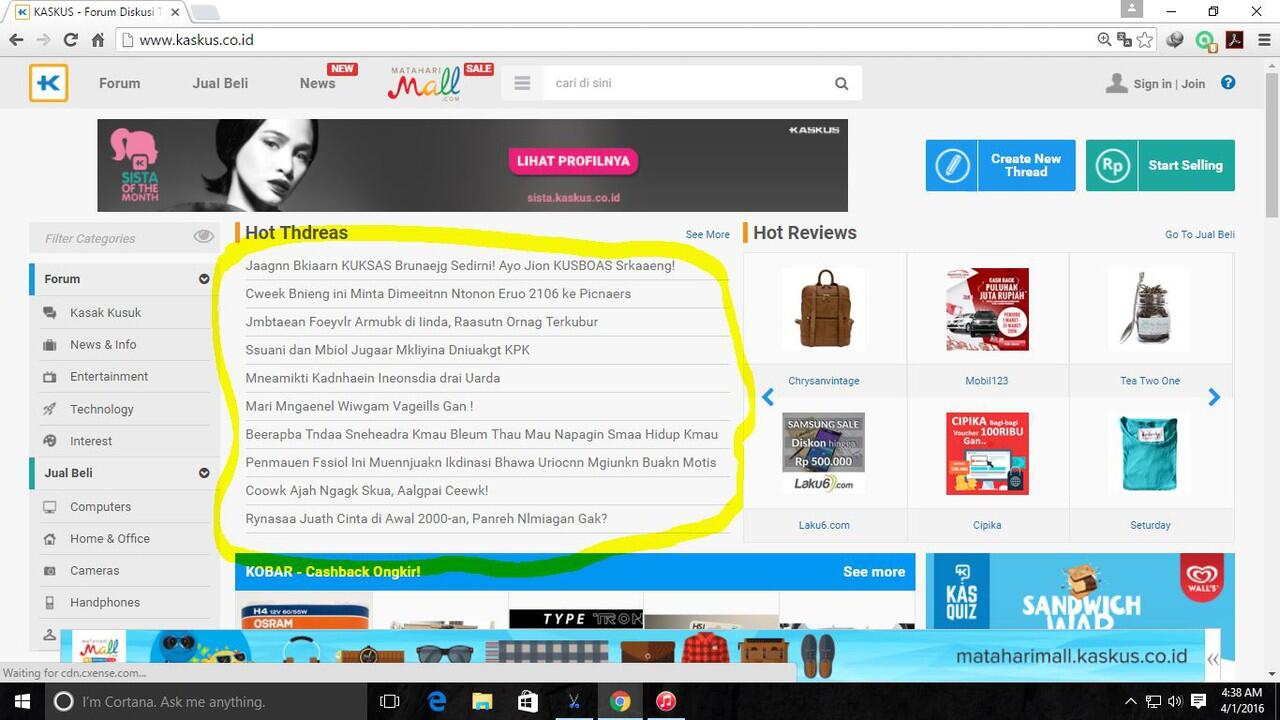The image size is (1280, 720).
Task: Click the Tea Two One review thumbnail
Action: tap(1150, 309)
